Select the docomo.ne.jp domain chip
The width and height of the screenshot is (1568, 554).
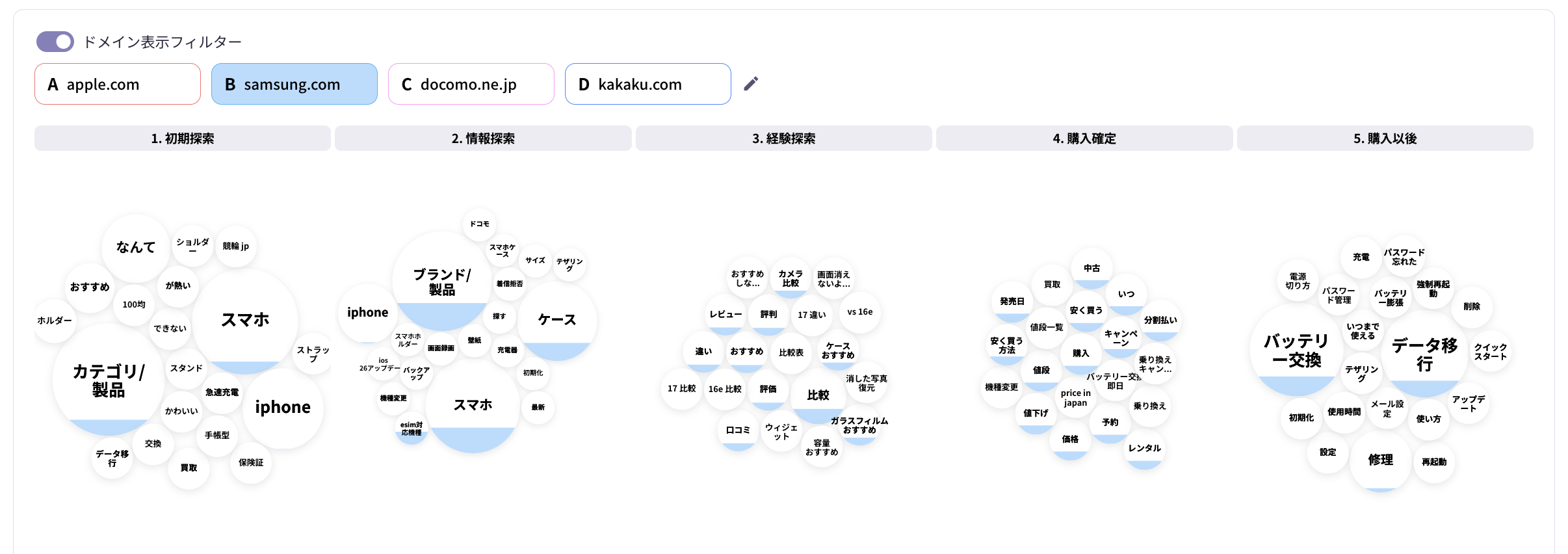[x=471, y=84]
